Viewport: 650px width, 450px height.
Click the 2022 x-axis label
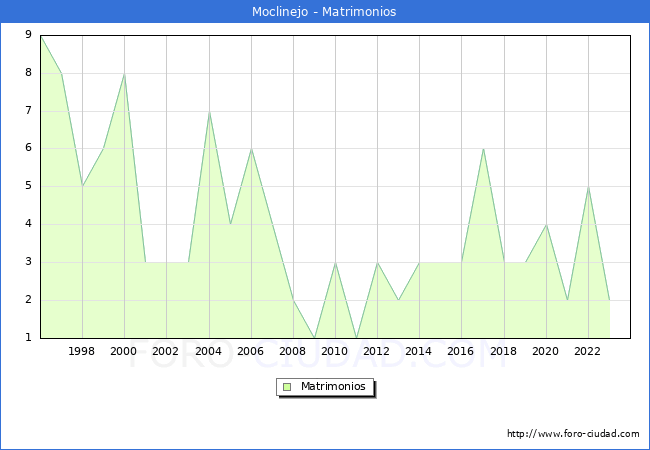(587, 351)
